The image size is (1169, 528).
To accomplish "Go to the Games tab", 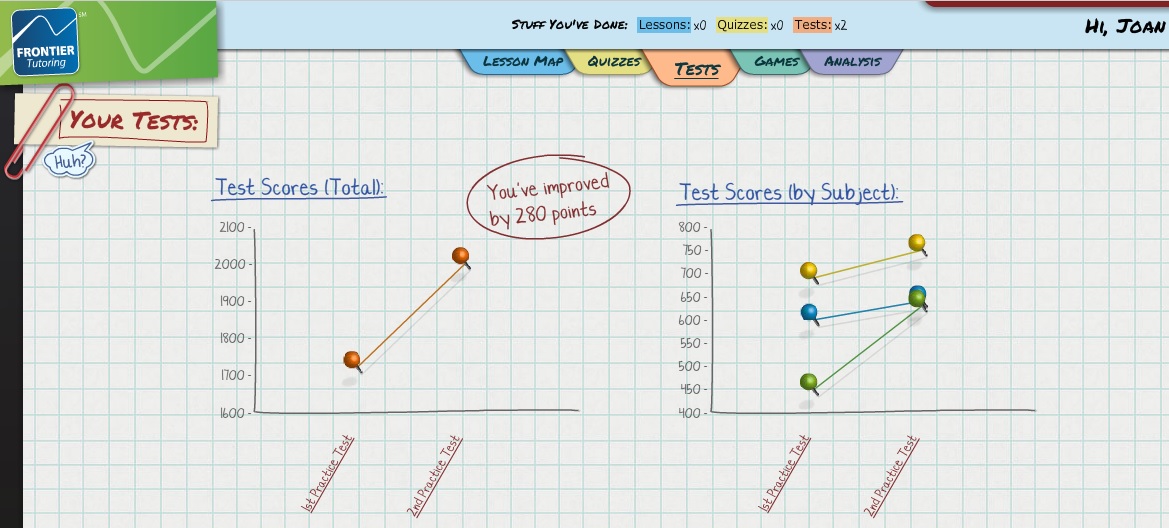I will [x=776, y=62].
